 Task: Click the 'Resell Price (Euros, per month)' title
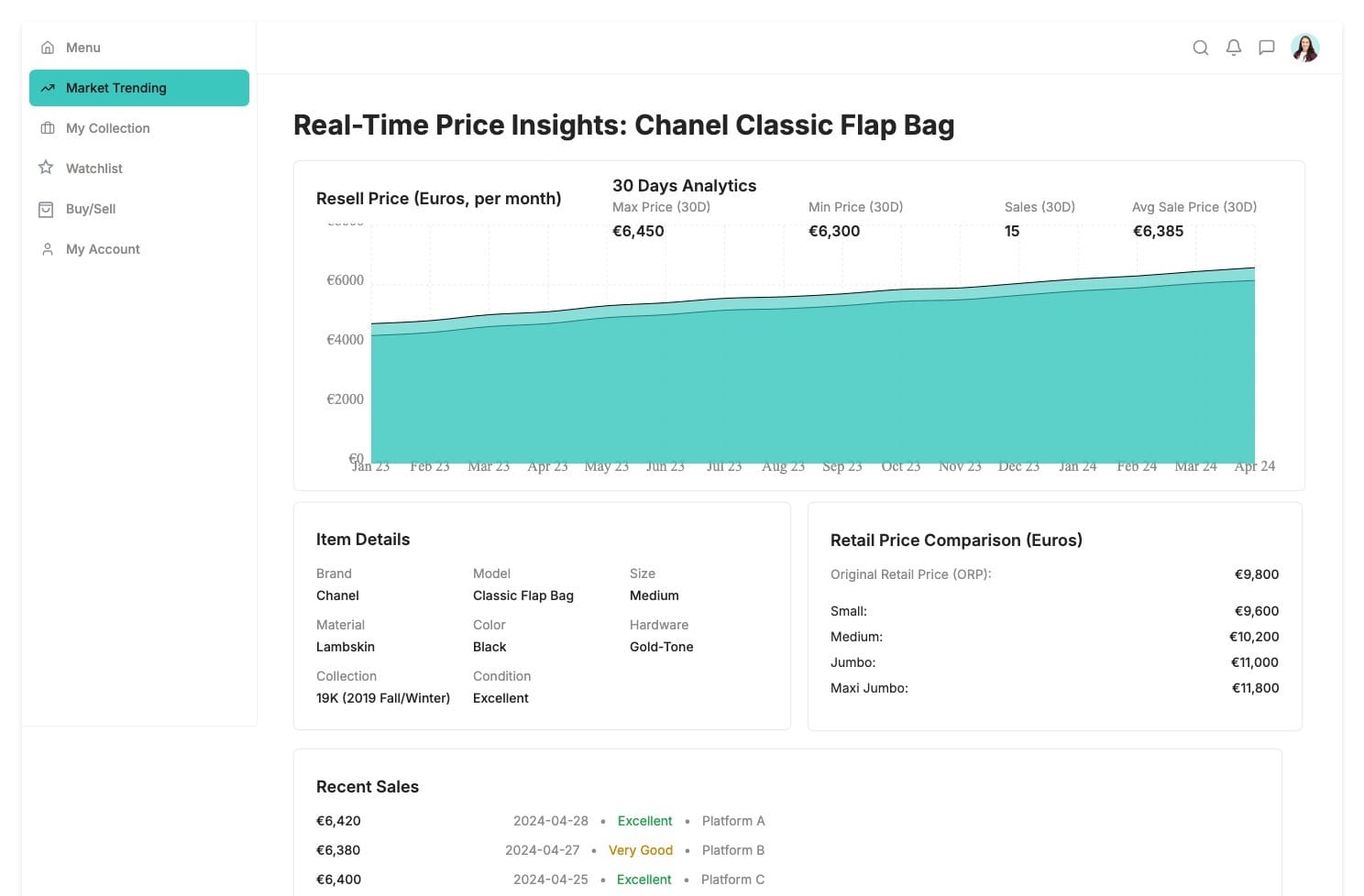[x=438, y=199]
